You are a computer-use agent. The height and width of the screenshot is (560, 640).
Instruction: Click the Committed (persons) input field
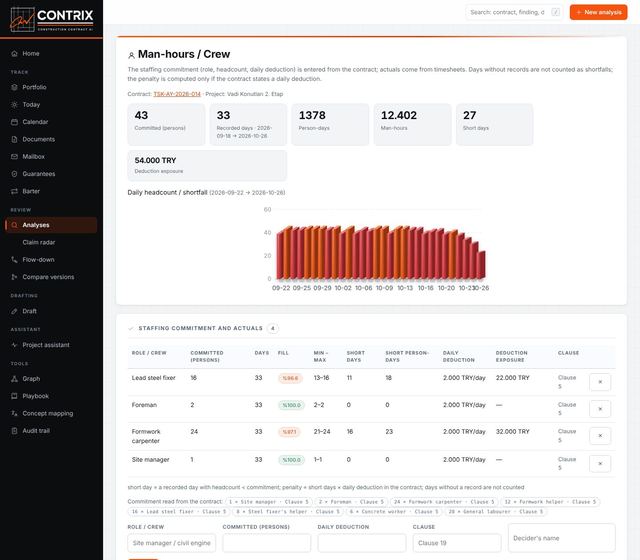click(x=267, y=543)
